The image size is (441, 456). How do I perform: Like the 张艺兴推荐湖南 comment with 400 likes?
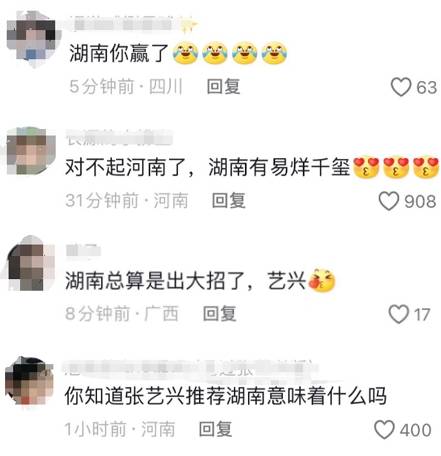384,430
